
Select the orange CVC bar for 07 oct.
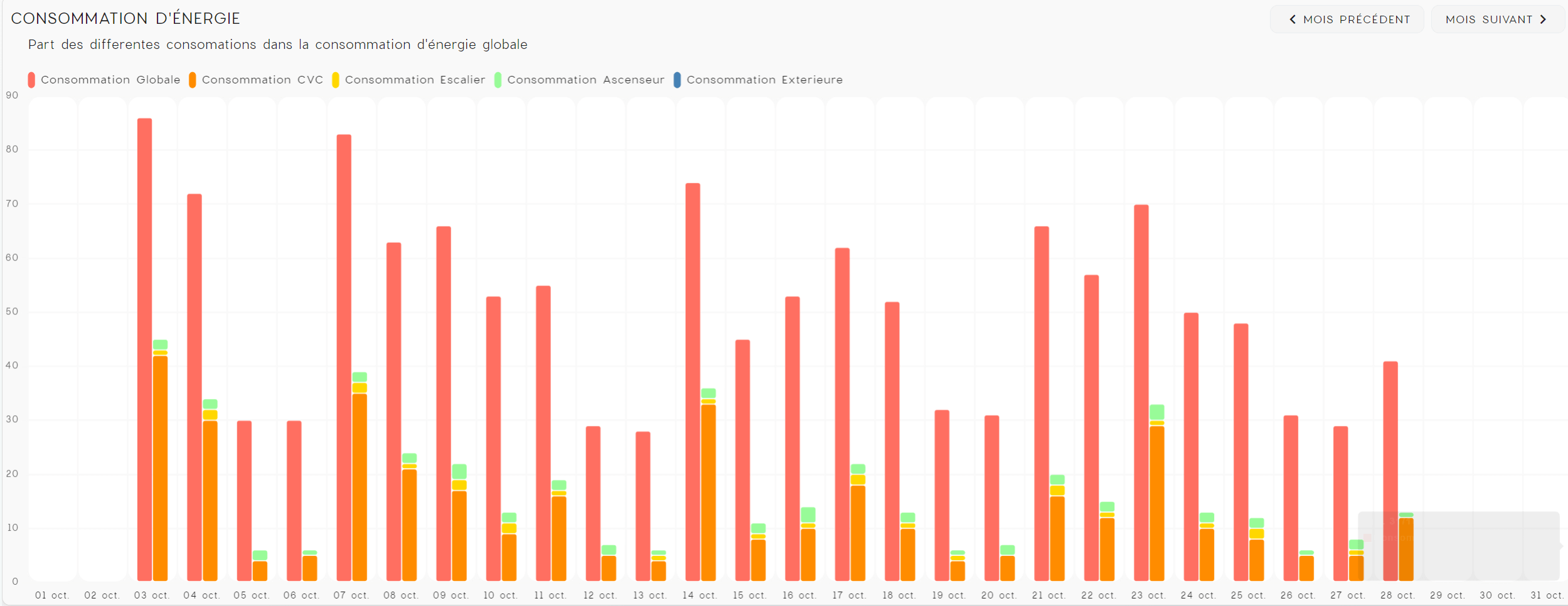pos(360,487)
